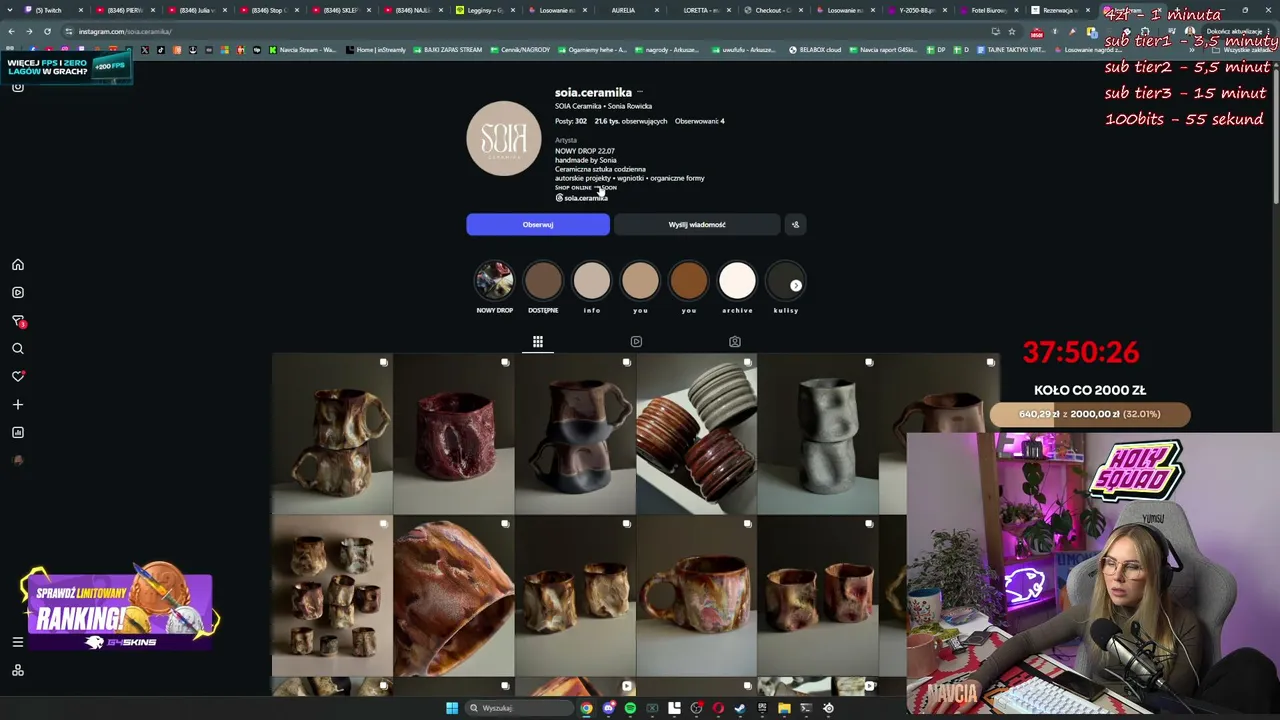Open the info story highlight
The width and height of the screenshot is (1280, 720).
[x=592, y=281]
